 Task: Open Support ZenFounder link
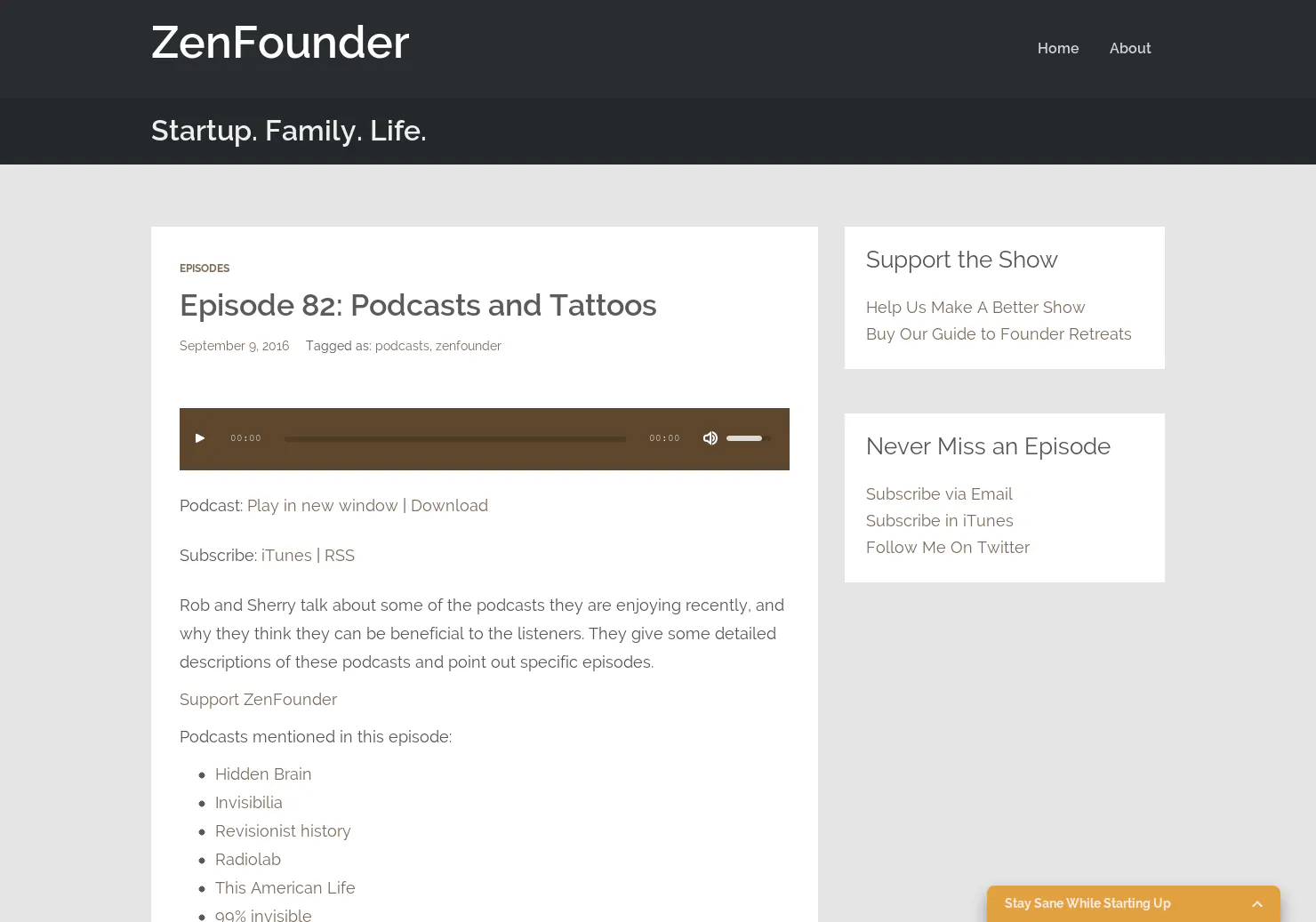click(x=258, y=700)
